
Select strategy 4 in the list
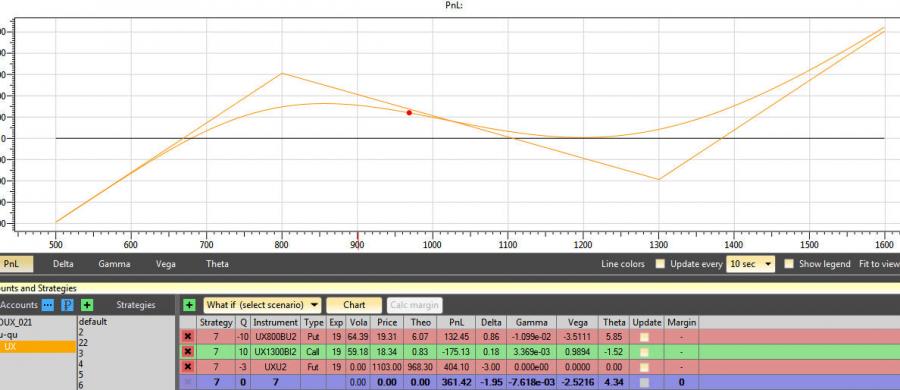[82, 364]
